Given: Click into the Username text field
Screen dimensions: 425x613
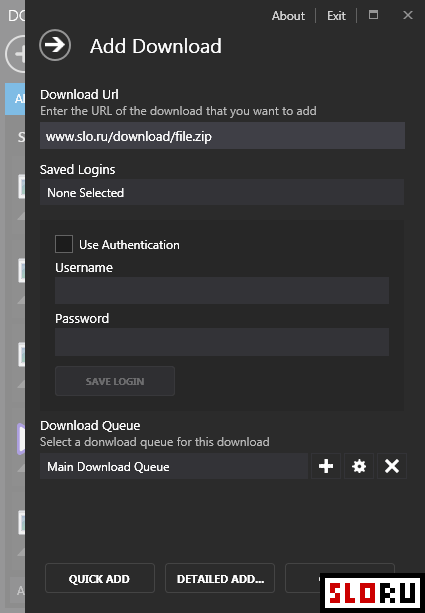Looking at the screenshot, I should (x=222, y=290).
